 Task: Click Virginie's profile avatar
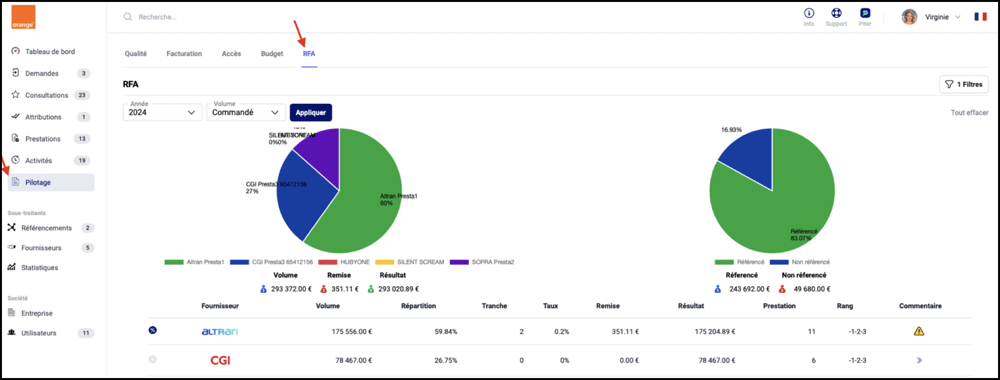(909, 17)
